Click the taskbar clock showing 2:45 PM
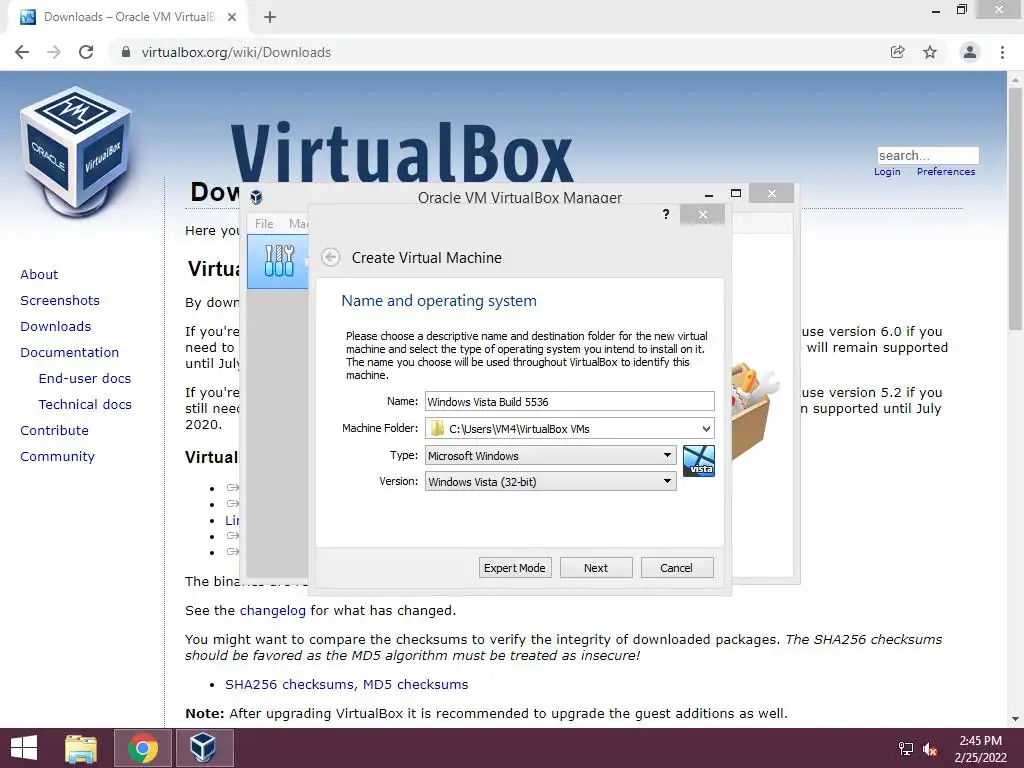Viewport: 1024px width, 768px height. point(980,749)
